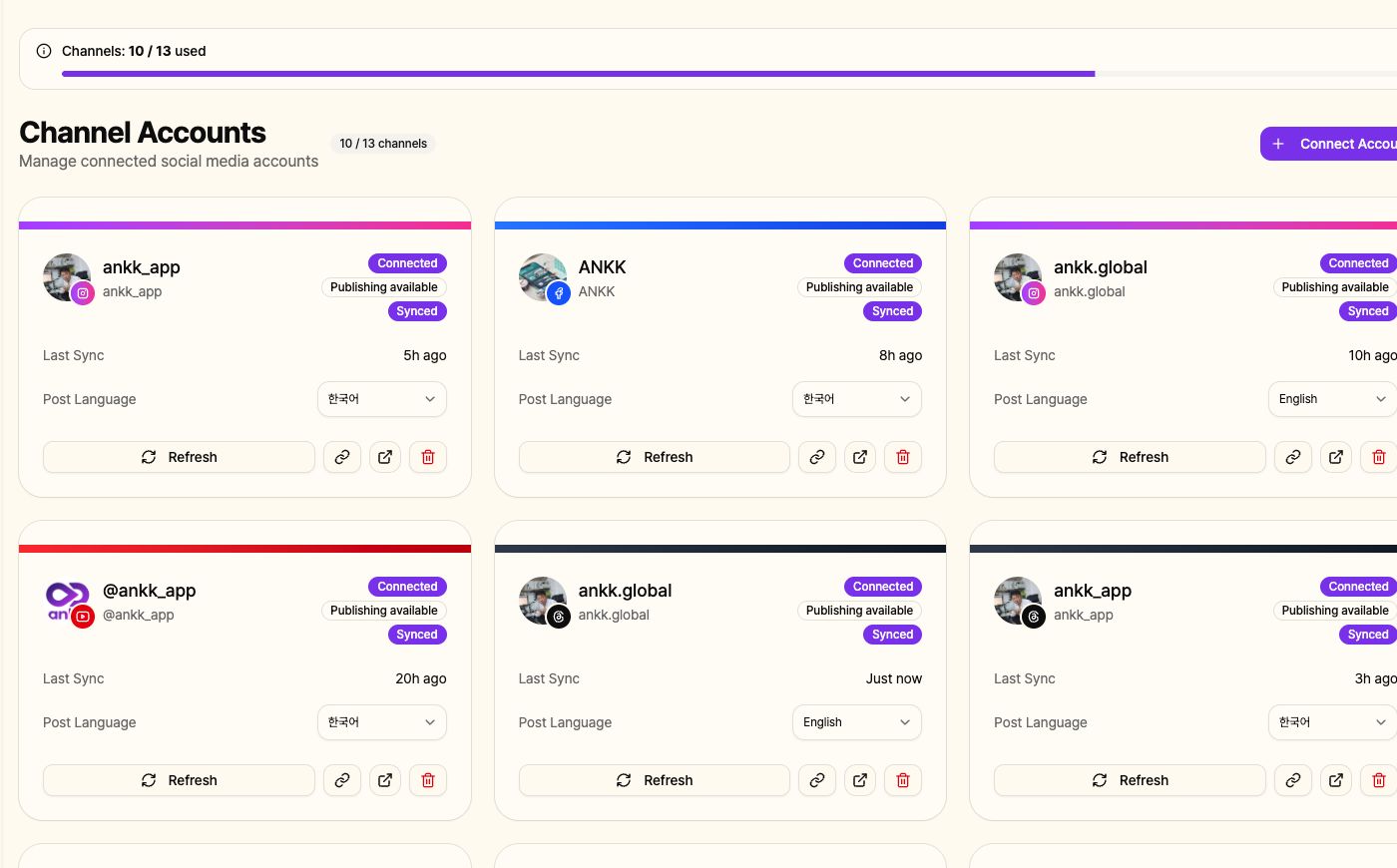Click 'Publishing available' on Threads ankk.global card
This screenshot has width=1397, height=868.
coord(859,611)
